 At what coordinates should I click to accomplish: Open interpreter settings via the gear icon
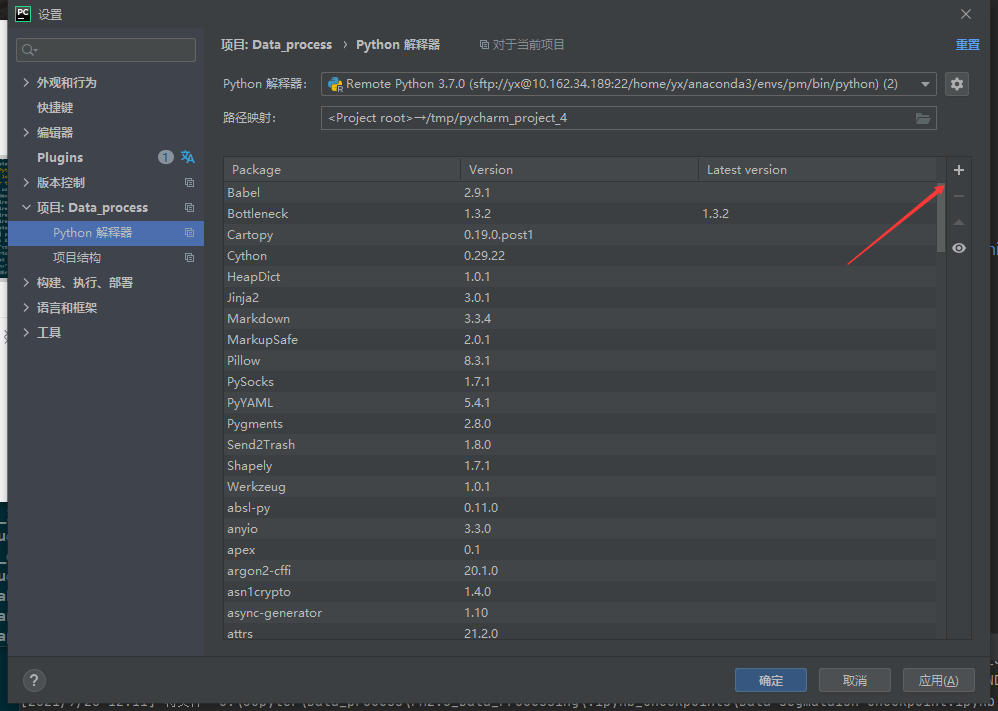(x=956, y=84)
